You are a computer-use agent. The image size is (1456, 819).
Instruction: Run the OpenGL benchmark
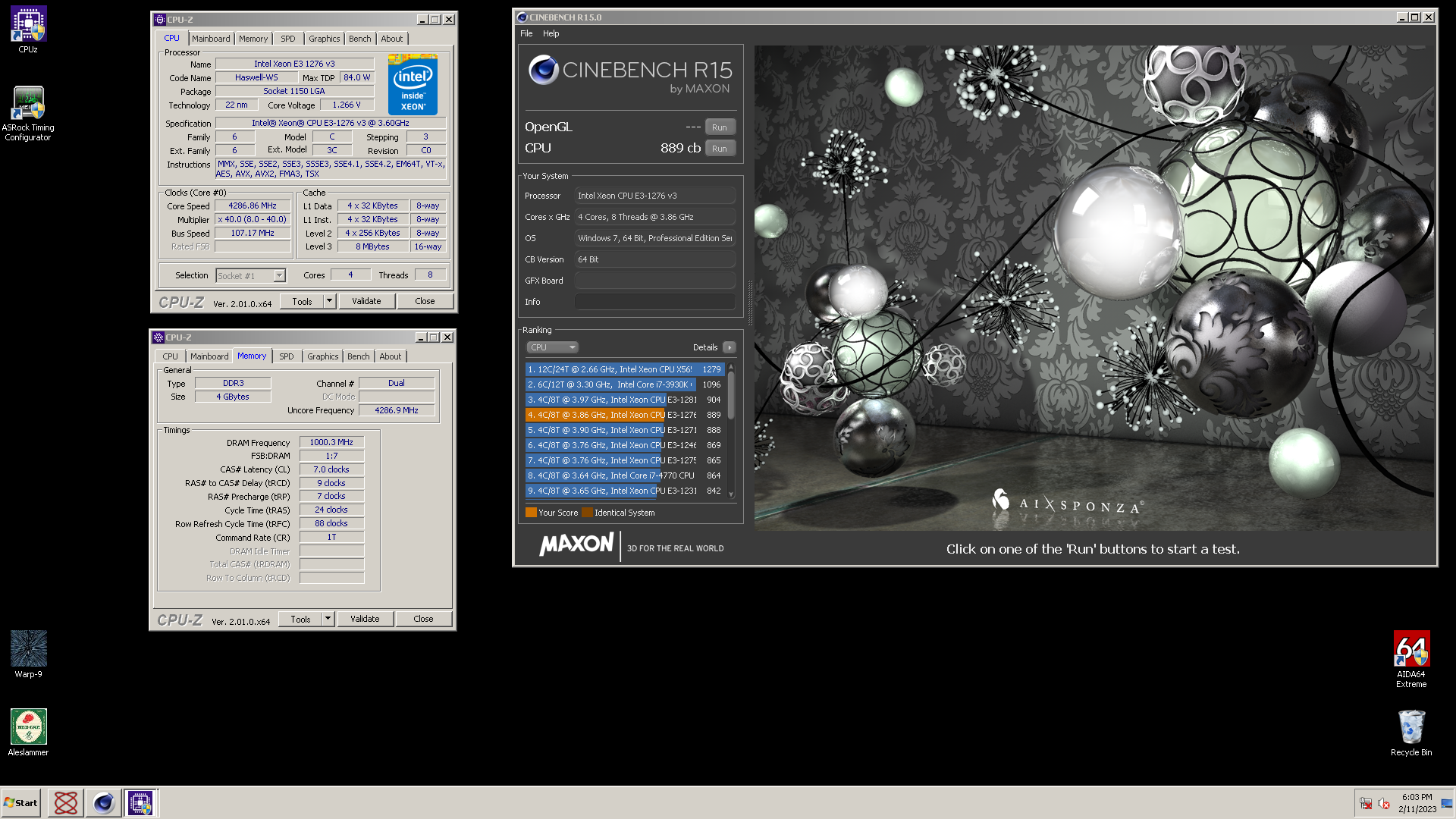coord(720,127)
